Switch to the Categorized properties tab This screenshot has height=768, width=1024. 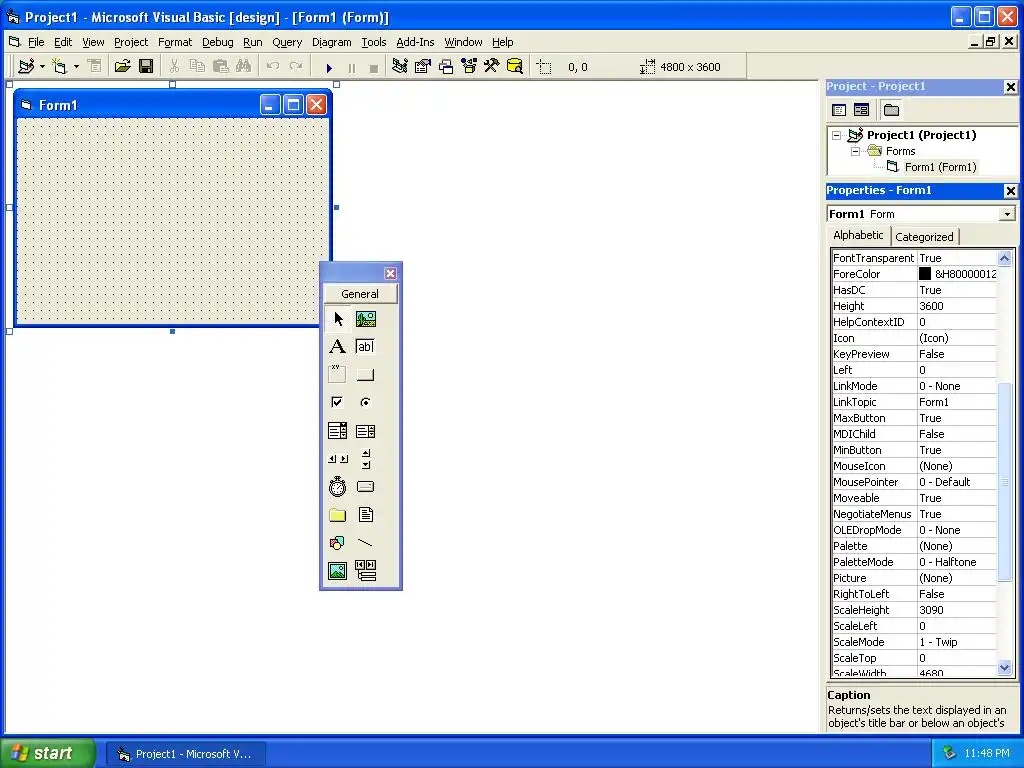click(924, 237)
